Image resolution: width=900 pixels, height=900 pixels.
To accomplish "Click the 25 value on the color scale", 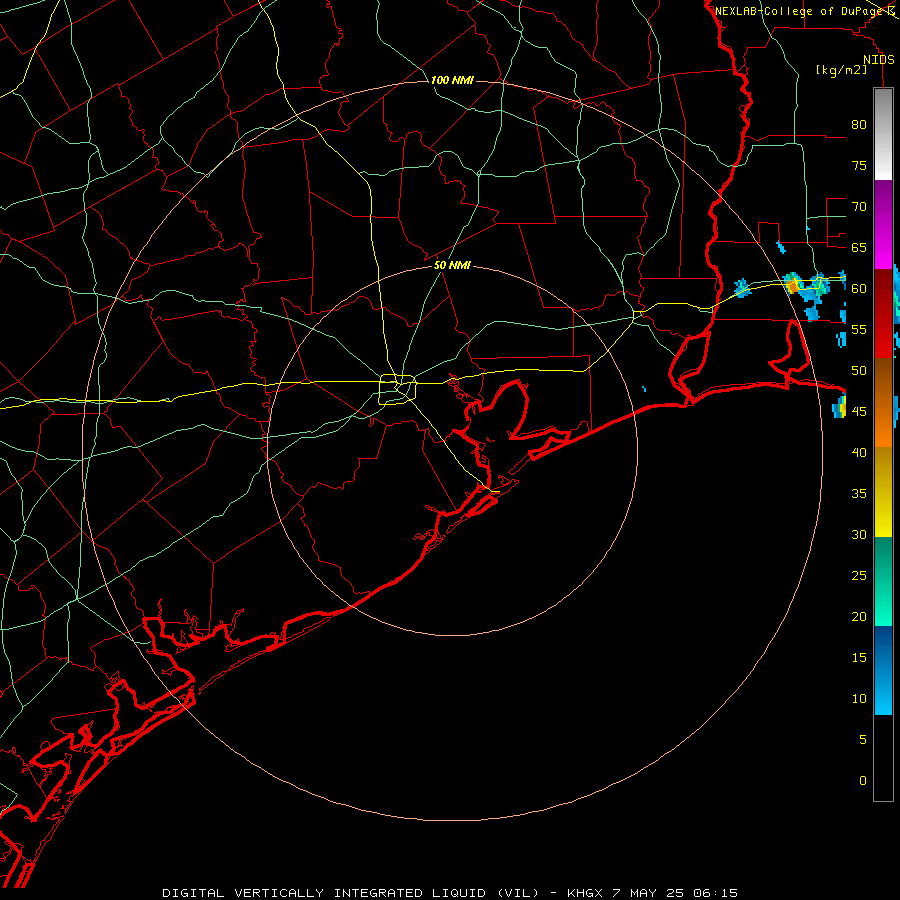I will (859, 575).
